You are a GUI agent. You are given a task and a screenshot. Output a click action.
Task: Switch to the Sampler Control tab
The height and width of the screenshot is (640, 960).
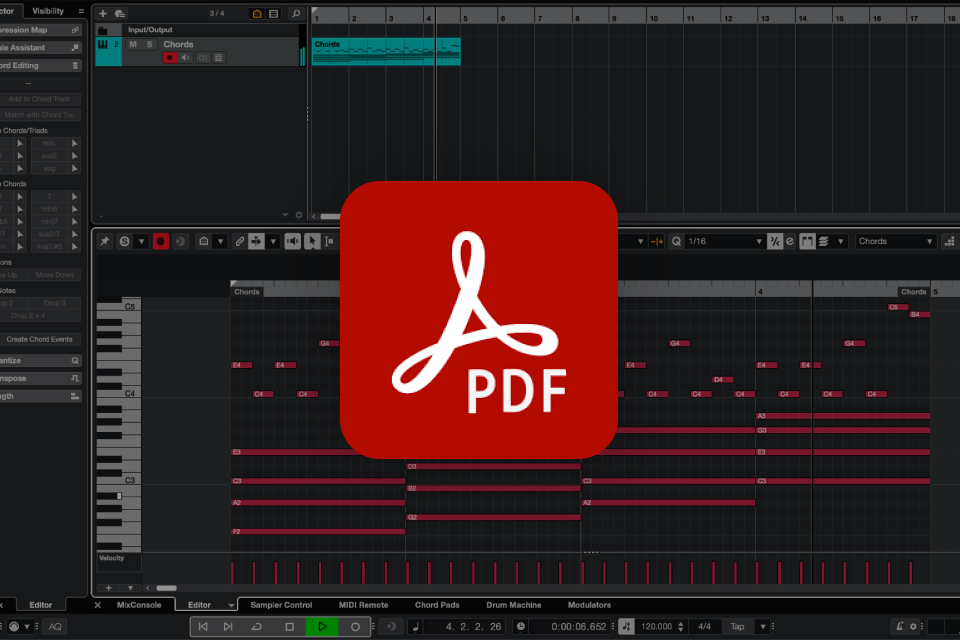pyautogui.click(x=281, y=605)
